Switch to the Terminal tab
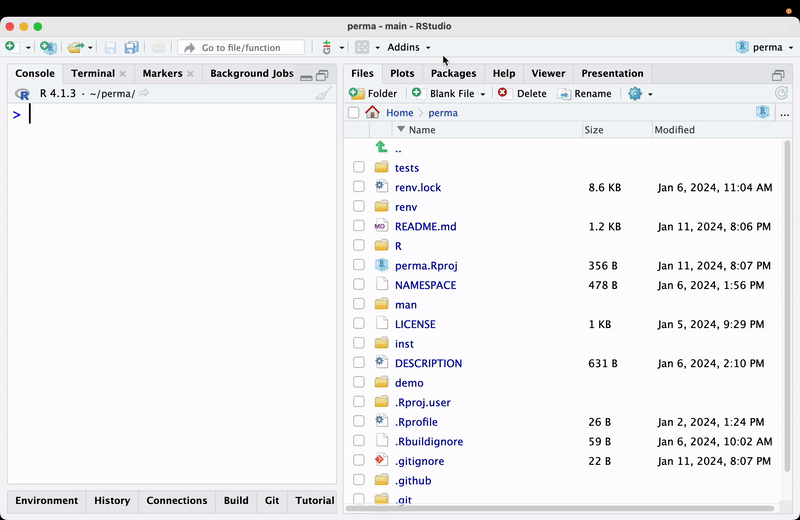This screenshot has height=520, width=800. [93, 73]
